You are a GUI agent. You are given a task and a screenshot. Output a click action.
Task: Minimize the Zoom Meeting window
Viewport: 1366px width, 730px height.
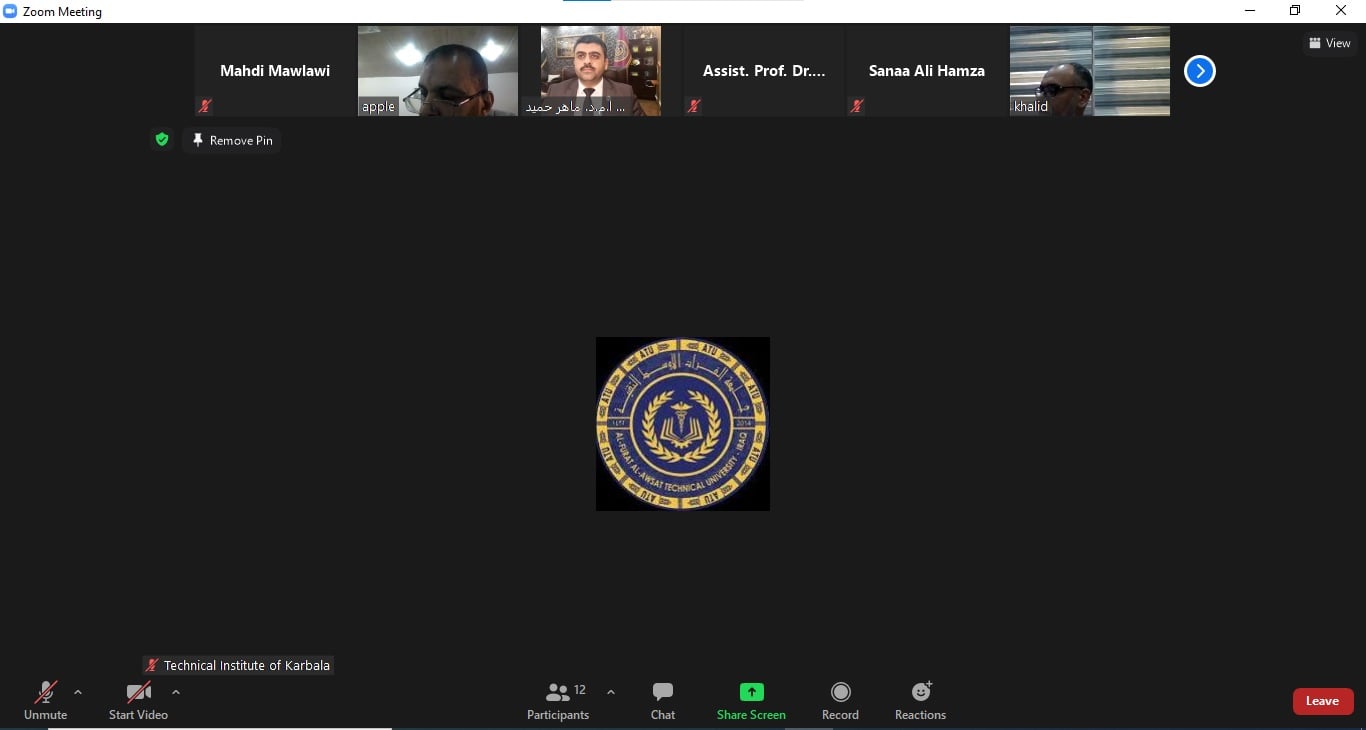(1250, 11)
